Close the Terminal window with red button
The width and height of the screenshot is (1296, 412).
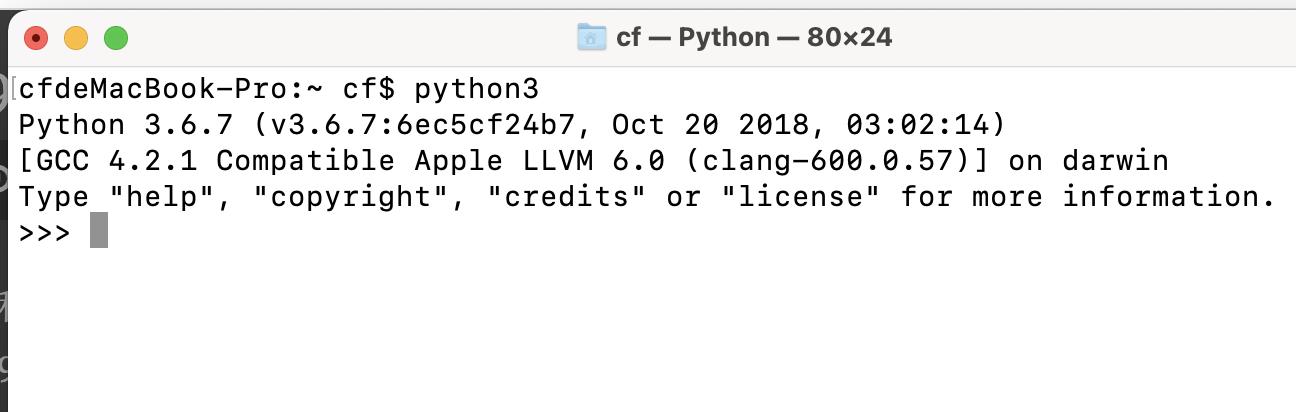pos(36,39)
